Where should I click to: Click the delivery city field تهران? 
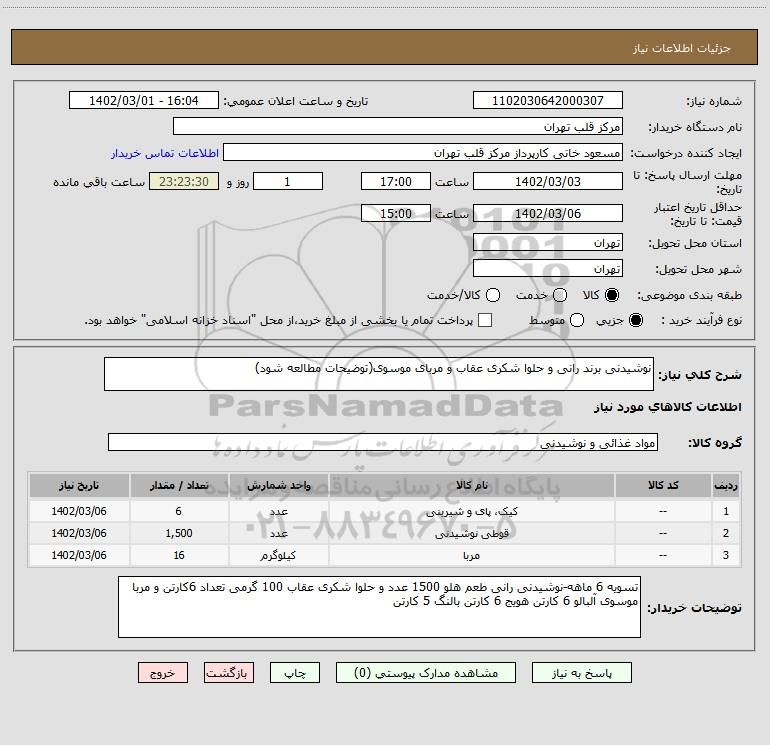point(548,269)
